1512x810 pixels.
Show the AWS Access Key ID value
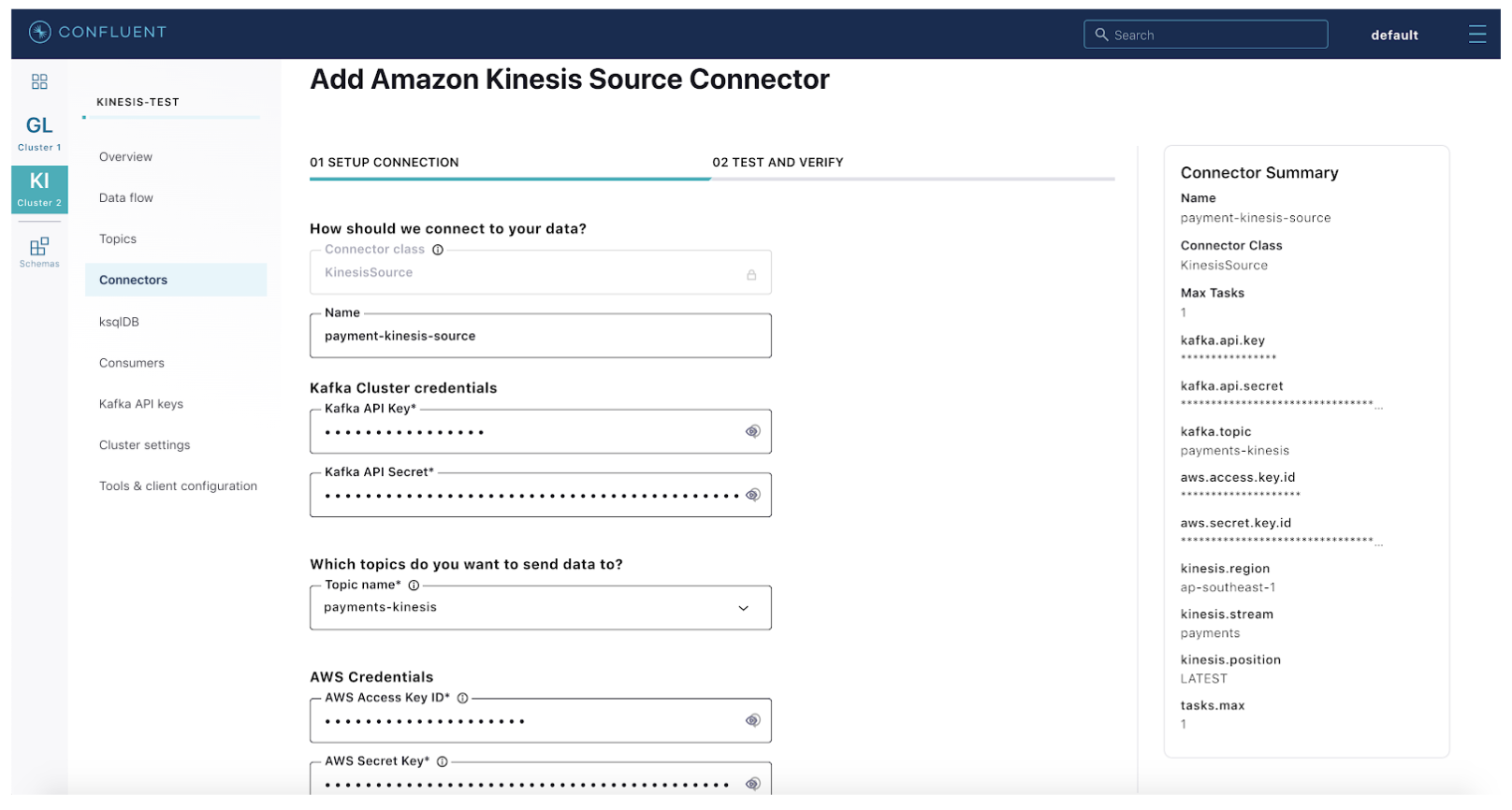tap(752, 721)
